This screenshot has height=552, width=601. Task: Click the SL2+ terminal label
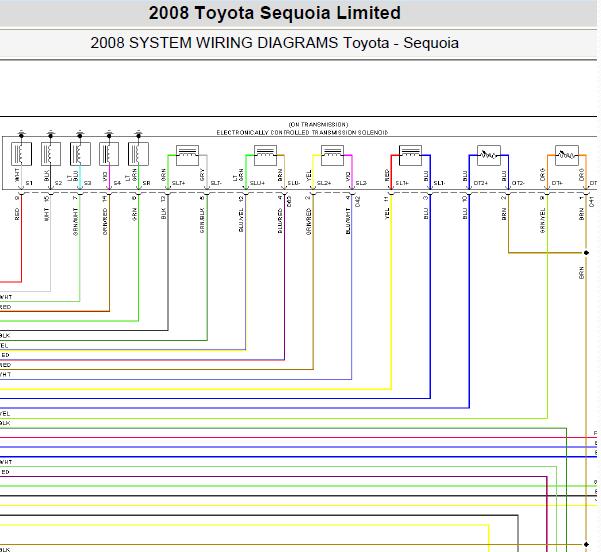coord(324,183)
